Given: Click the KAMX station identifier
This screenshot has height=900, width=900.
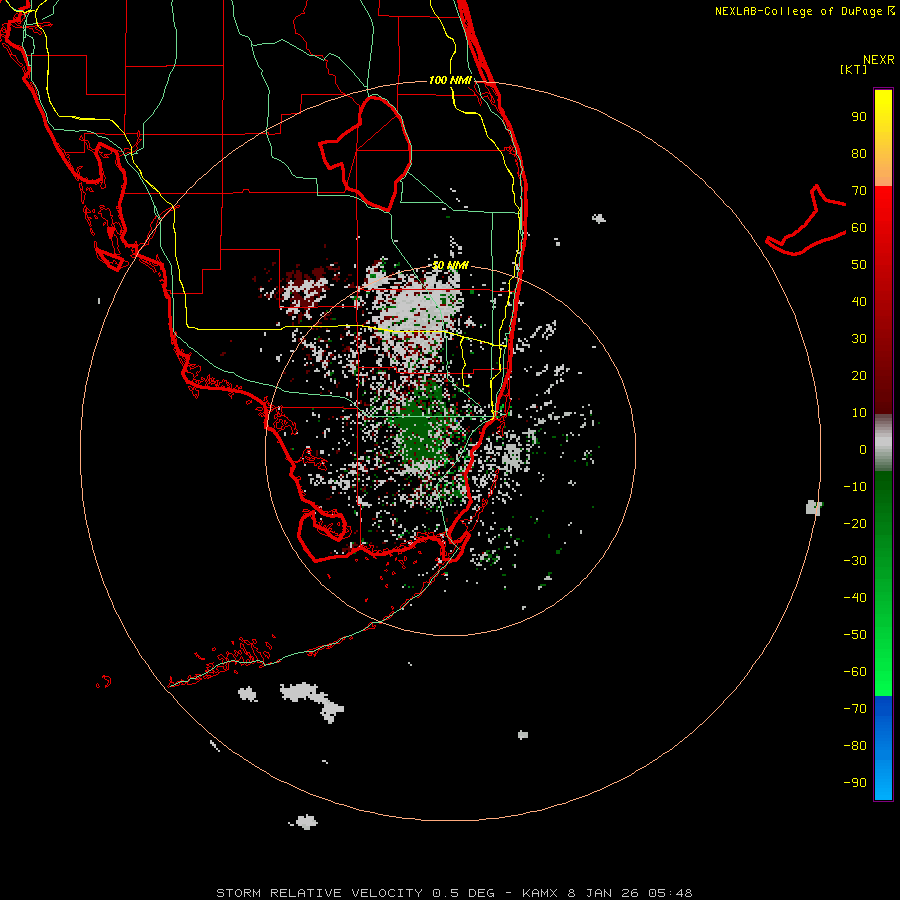Looking at the screenshot, I should click(541, 893).
